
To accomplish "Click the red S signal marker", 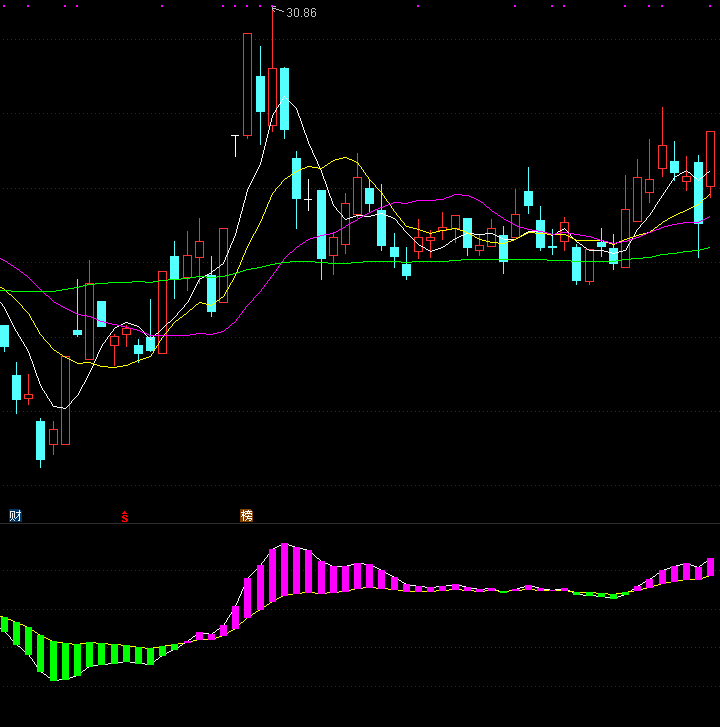I will (x=125, y=517).
